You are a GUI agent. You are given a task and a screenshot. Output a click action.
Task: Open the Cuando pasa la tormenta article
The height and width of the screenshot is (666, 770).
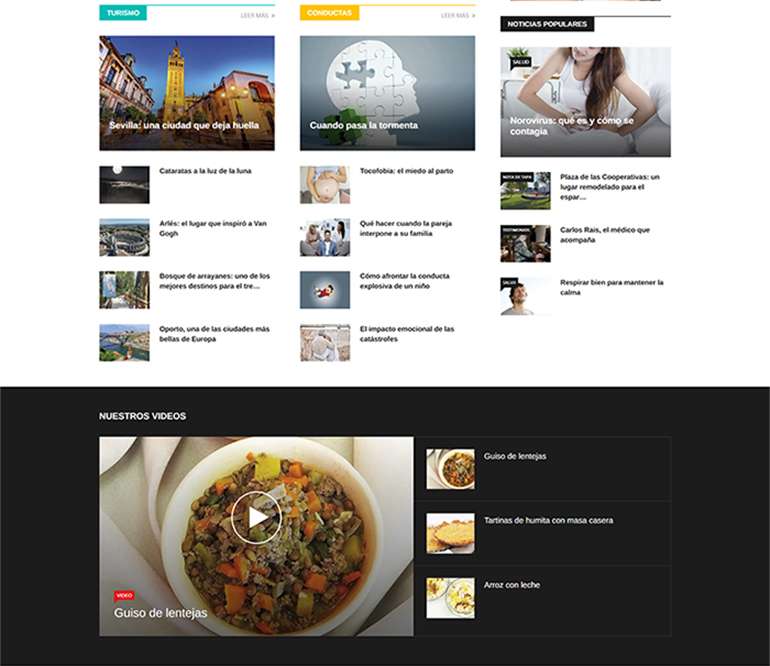387,93
